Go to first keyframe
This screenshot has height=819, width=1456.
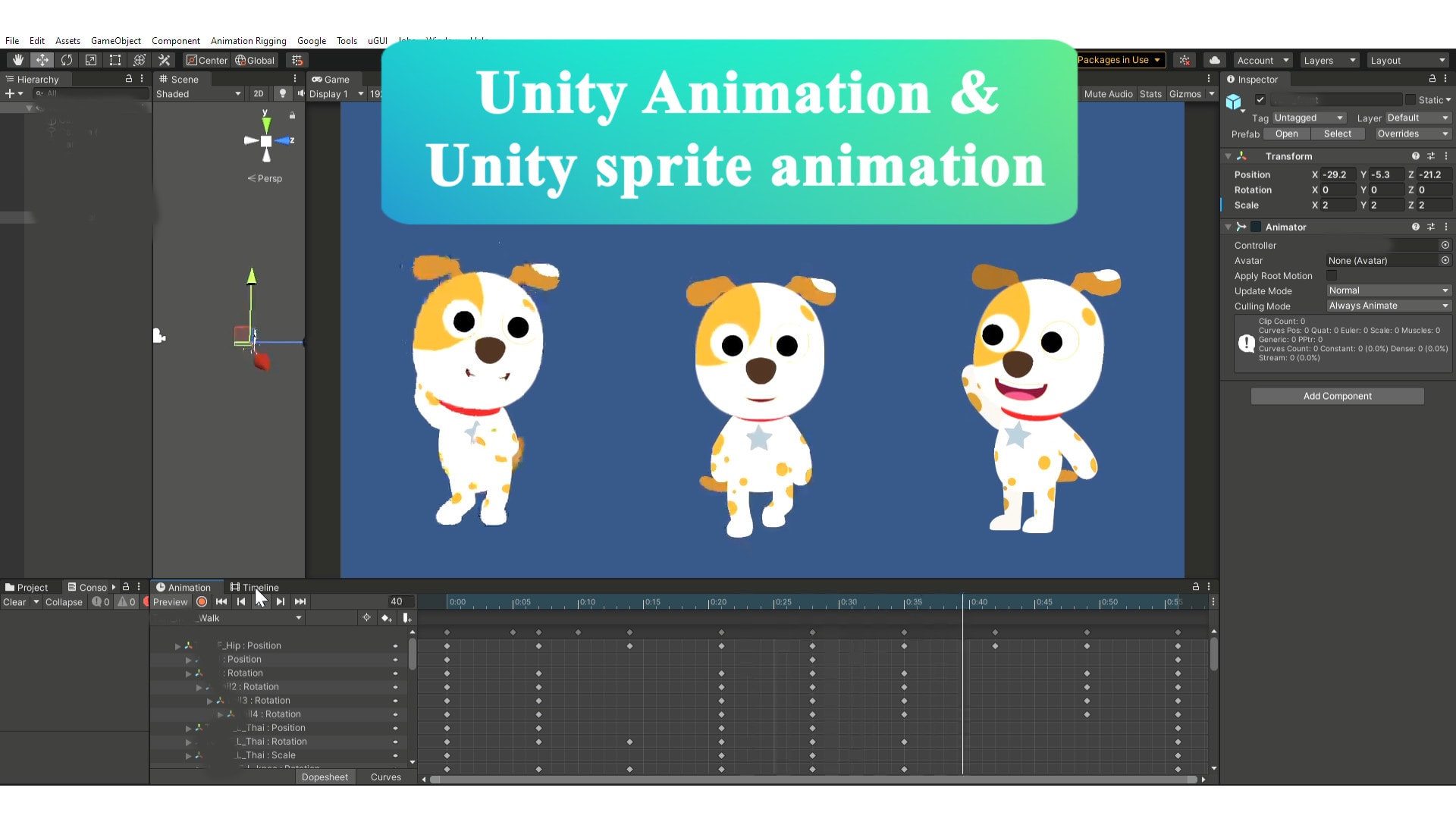pos(221,601)
